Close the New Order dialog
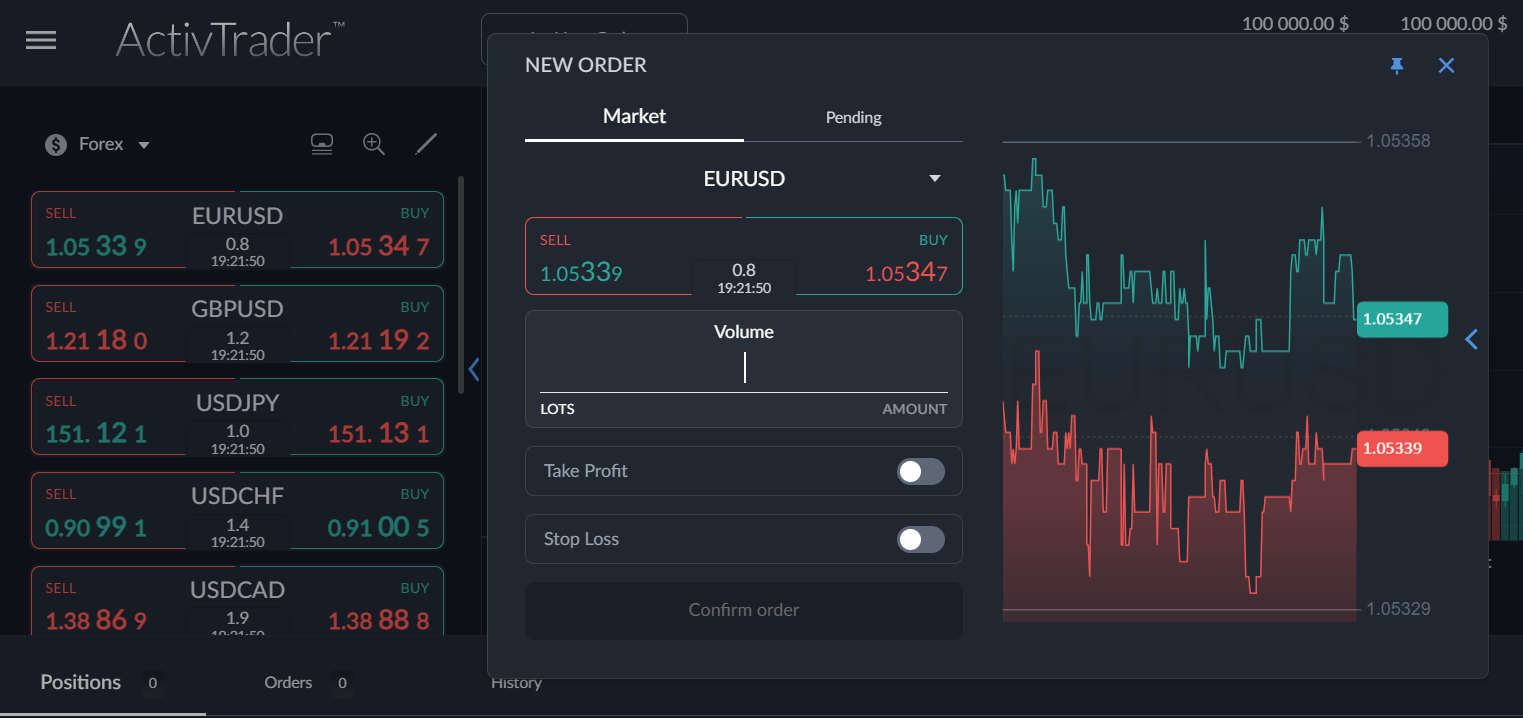Viewport: 1523px width, 718px height. pos(1446,66)
